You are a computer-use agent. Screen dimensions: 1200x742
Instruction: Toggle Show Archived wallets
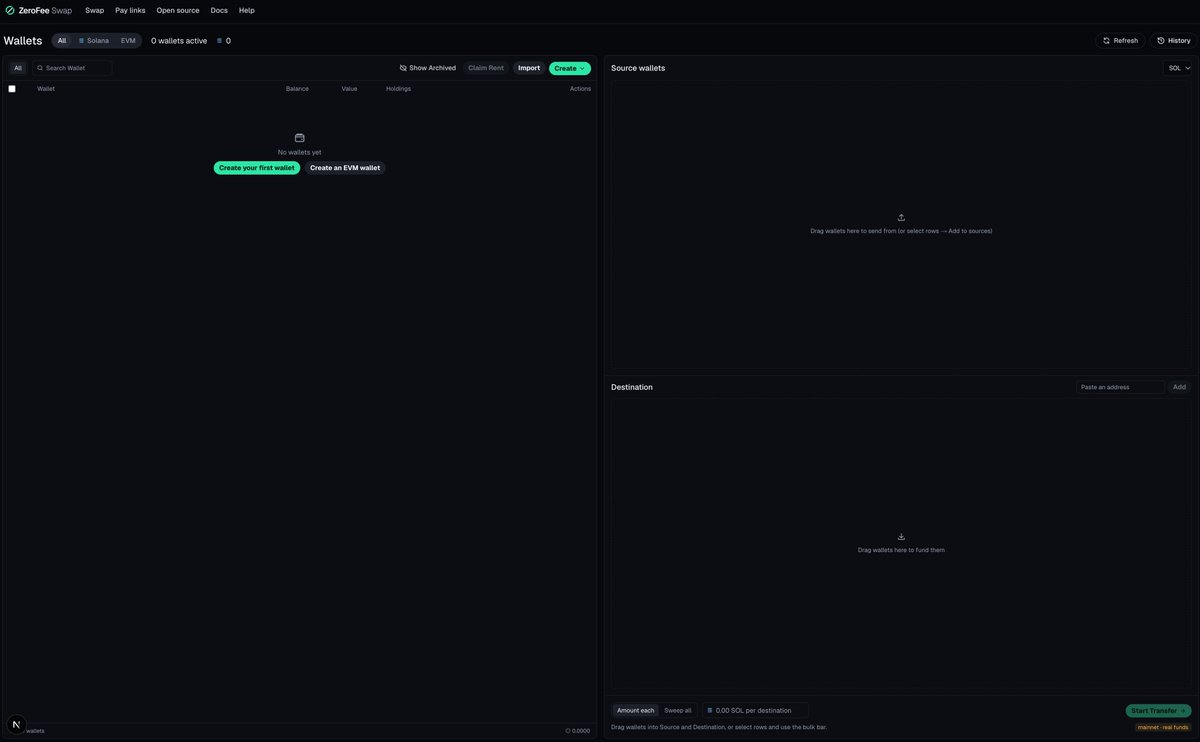[428, 68]
